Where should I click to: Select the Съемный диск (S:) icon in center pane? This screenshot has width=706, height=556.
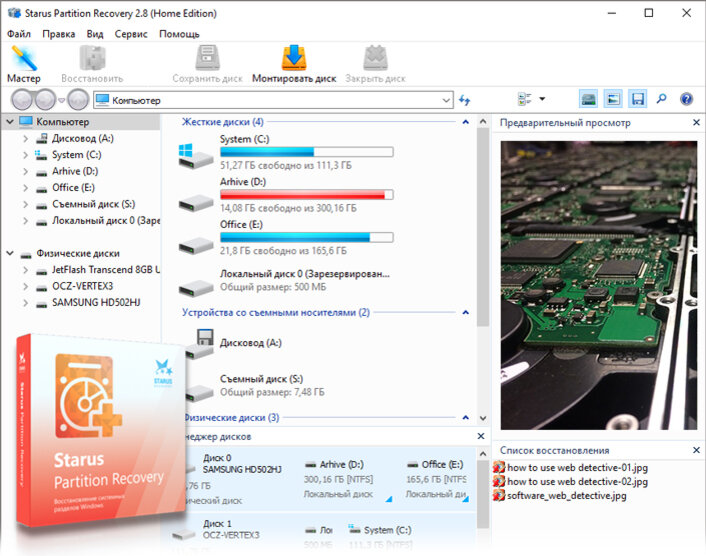coord(199,393)
